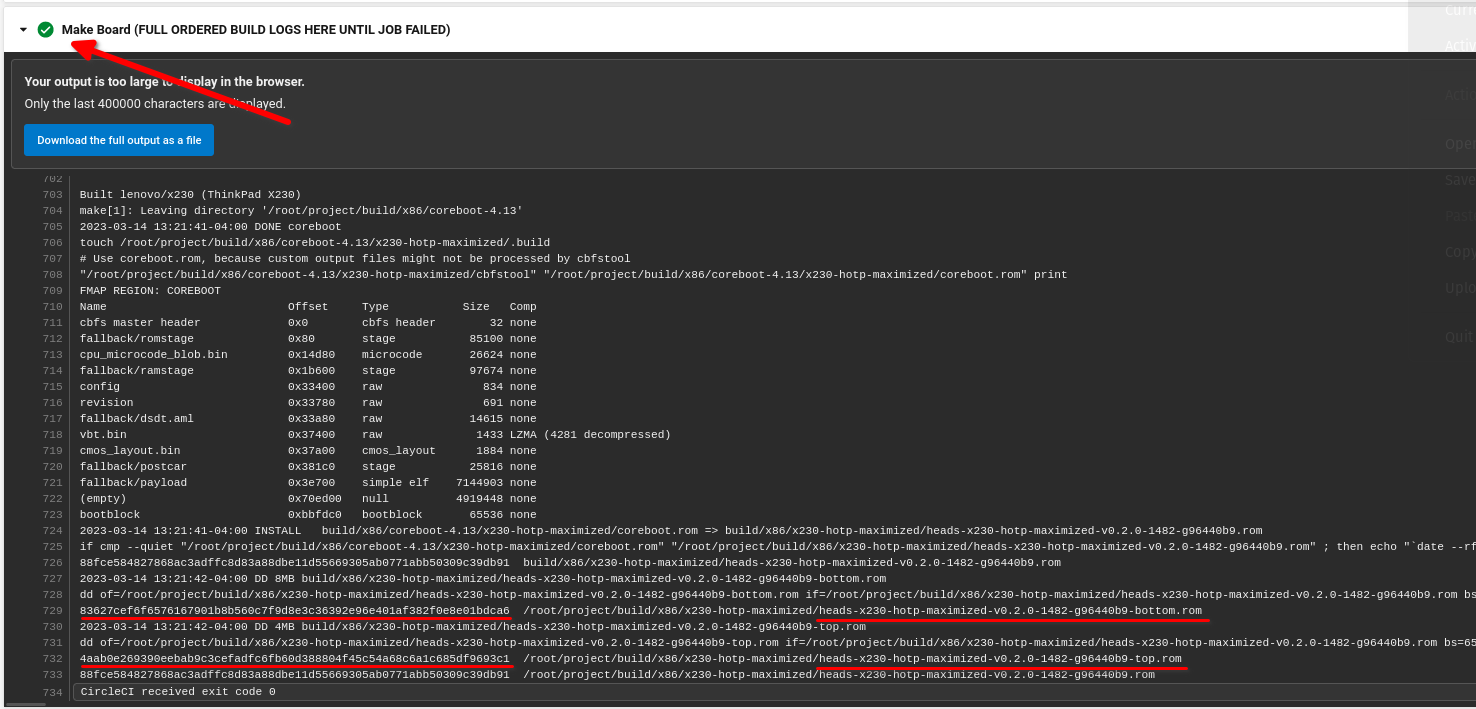
Task: Click line number 732 in the gutter
Action: 53,659
